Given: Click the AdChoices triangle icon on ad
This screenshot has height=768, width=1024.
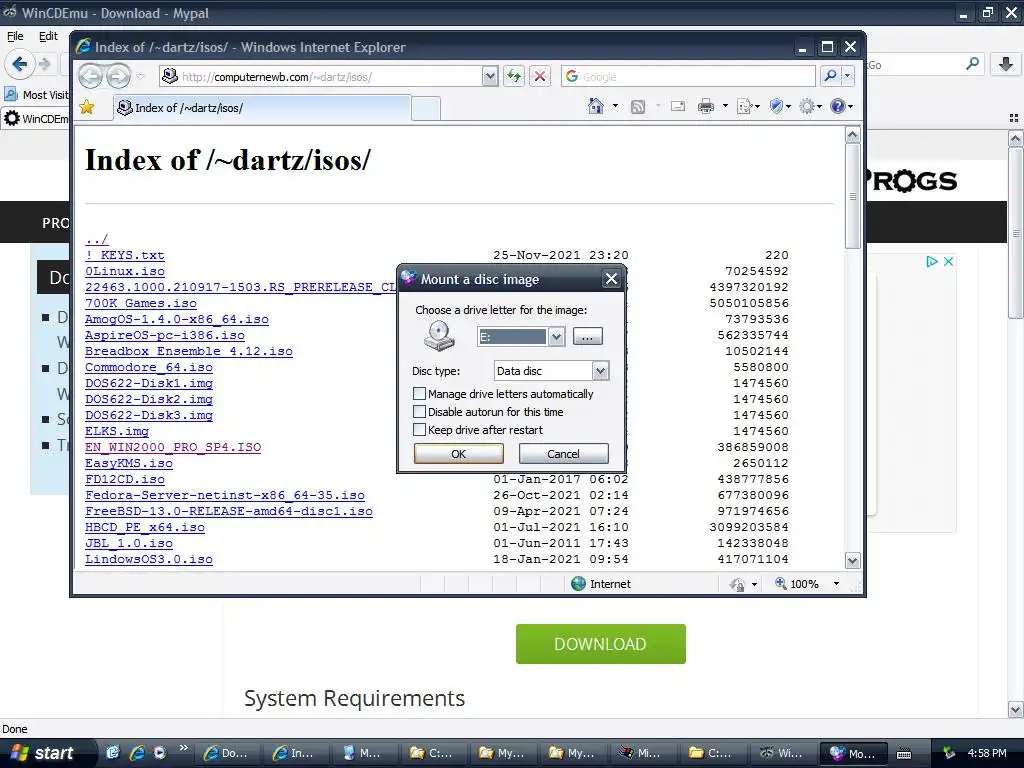Looking at the screenshot, I should [932, 261].
